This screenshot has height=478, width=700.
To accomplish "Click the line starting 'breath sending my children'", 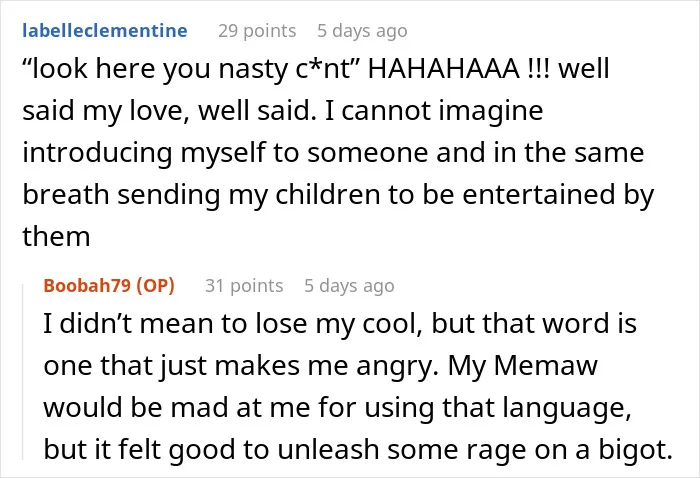I will coord(338,195).
